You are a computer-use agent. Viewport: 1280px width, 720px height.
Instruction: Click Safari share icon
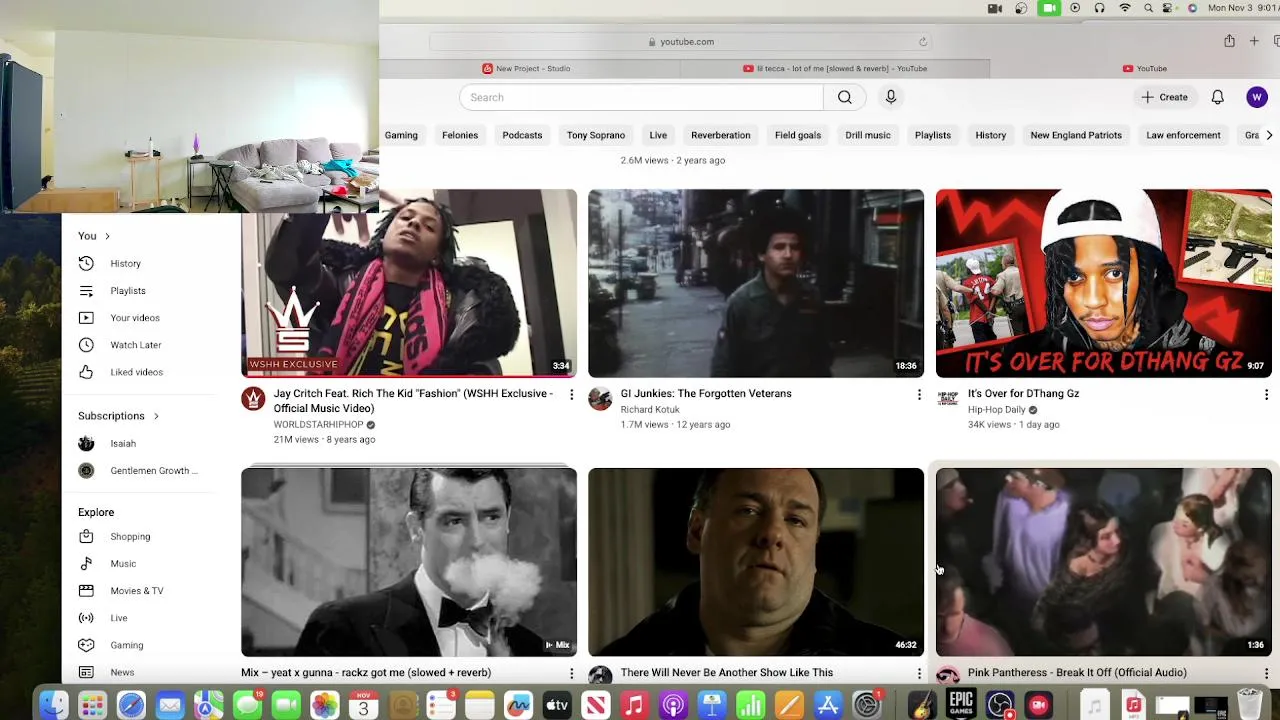click(1229, 41)
